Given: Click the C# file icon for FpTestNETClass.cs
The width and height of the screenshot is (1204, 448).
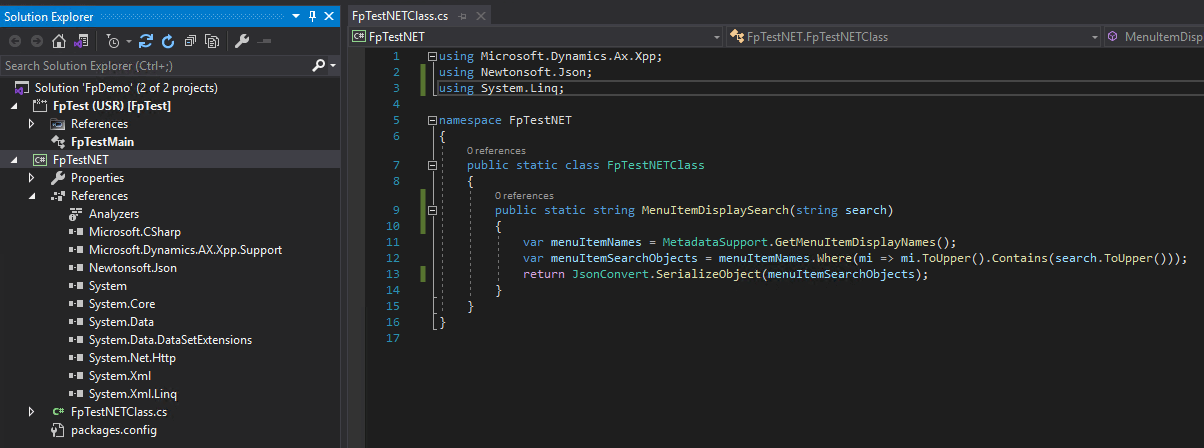Looking at the screenshot, I should click(58, 412).
